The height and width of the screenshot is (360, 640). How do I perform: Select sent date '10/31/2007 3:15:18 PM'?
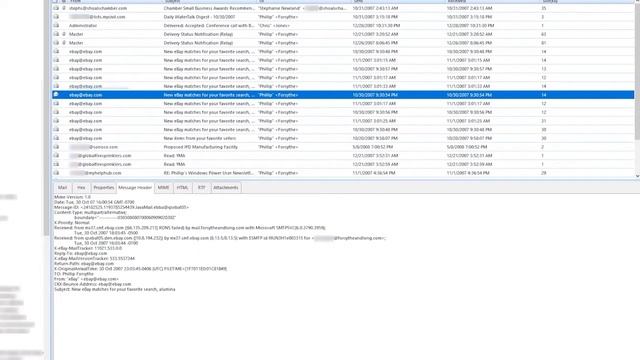coord(376,17)
